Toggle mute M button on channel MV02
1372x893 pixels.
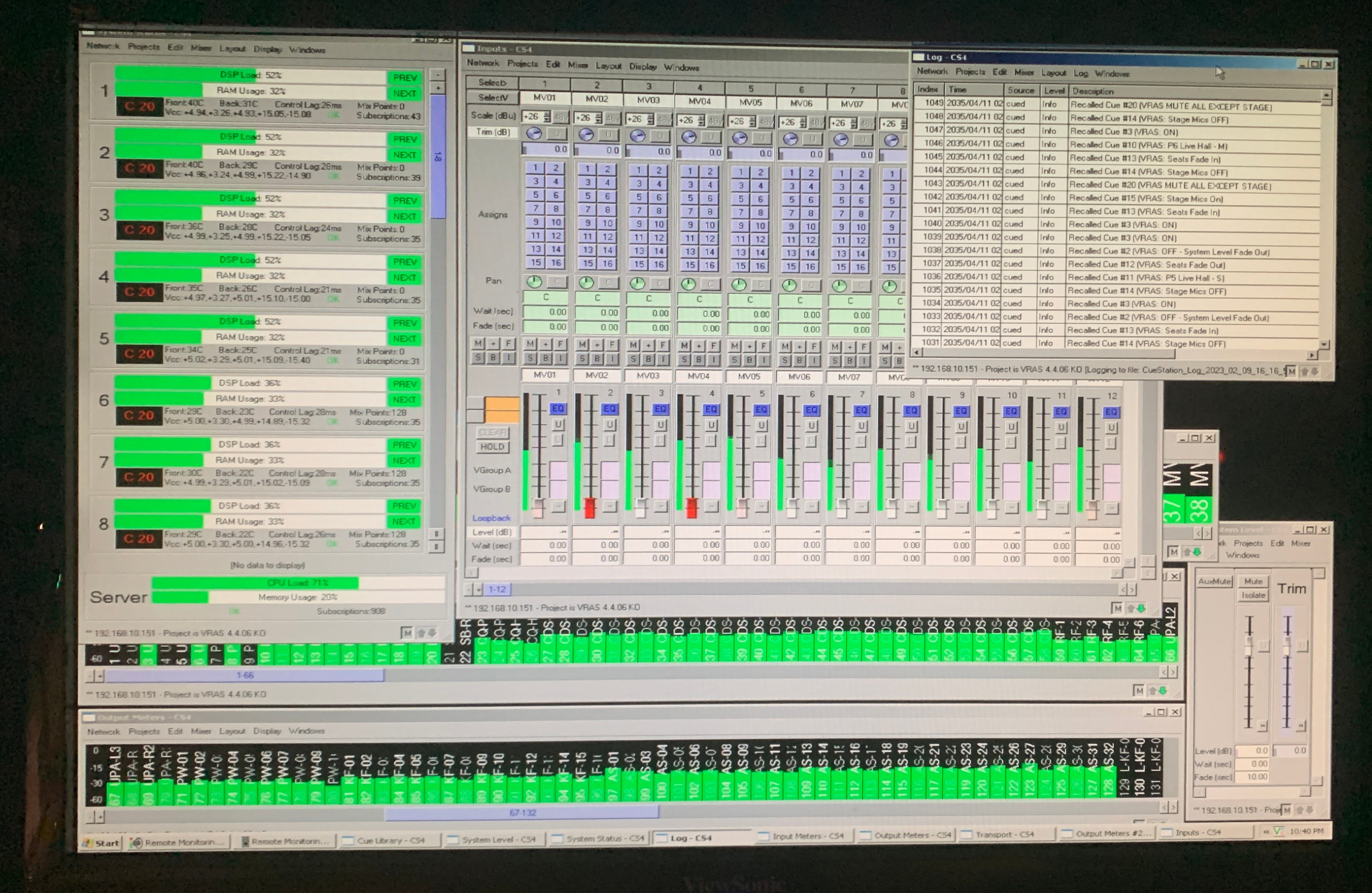tap(582, 345)
